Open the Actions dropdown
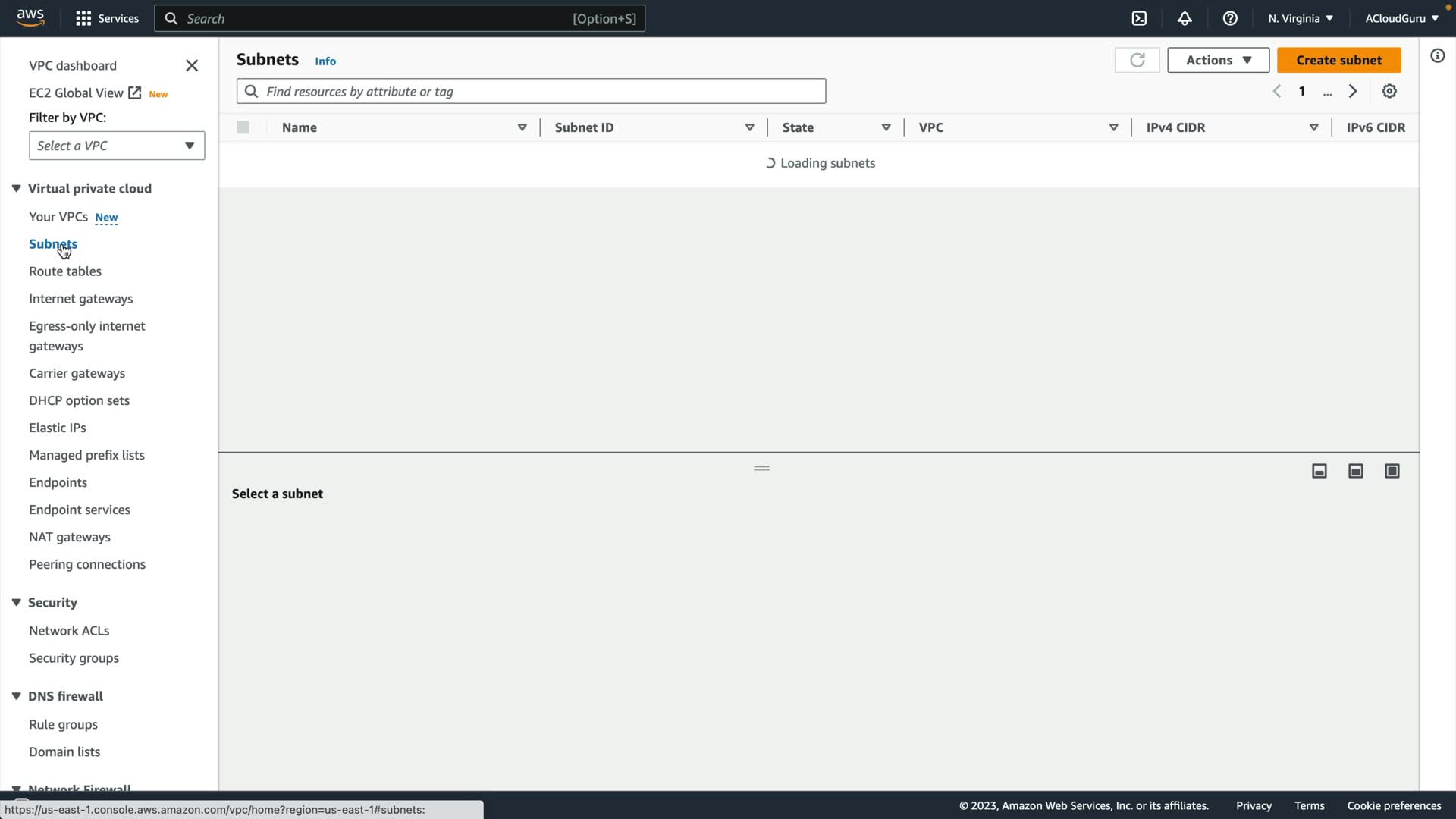Viewport: 1456px width, 819px height. (1218, 60)
